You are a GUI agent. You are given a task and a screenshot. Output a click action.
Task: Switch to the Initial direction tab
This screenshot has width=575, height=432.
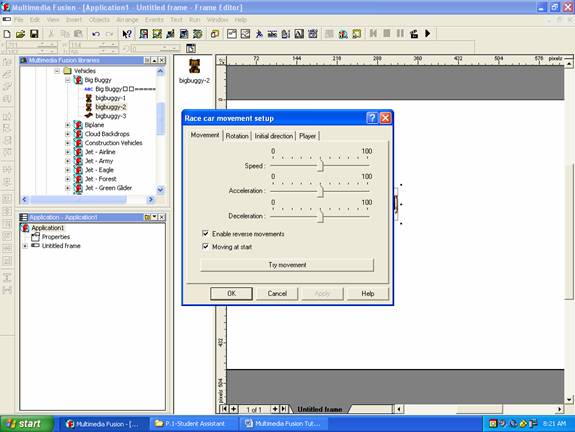point(274,136)
